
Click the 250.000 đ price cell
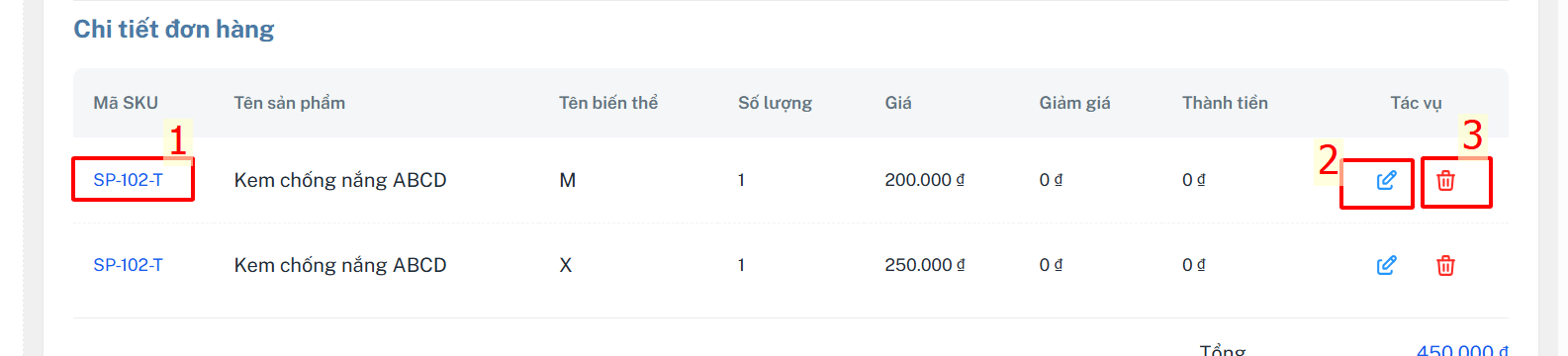click(x=925, y=265)
